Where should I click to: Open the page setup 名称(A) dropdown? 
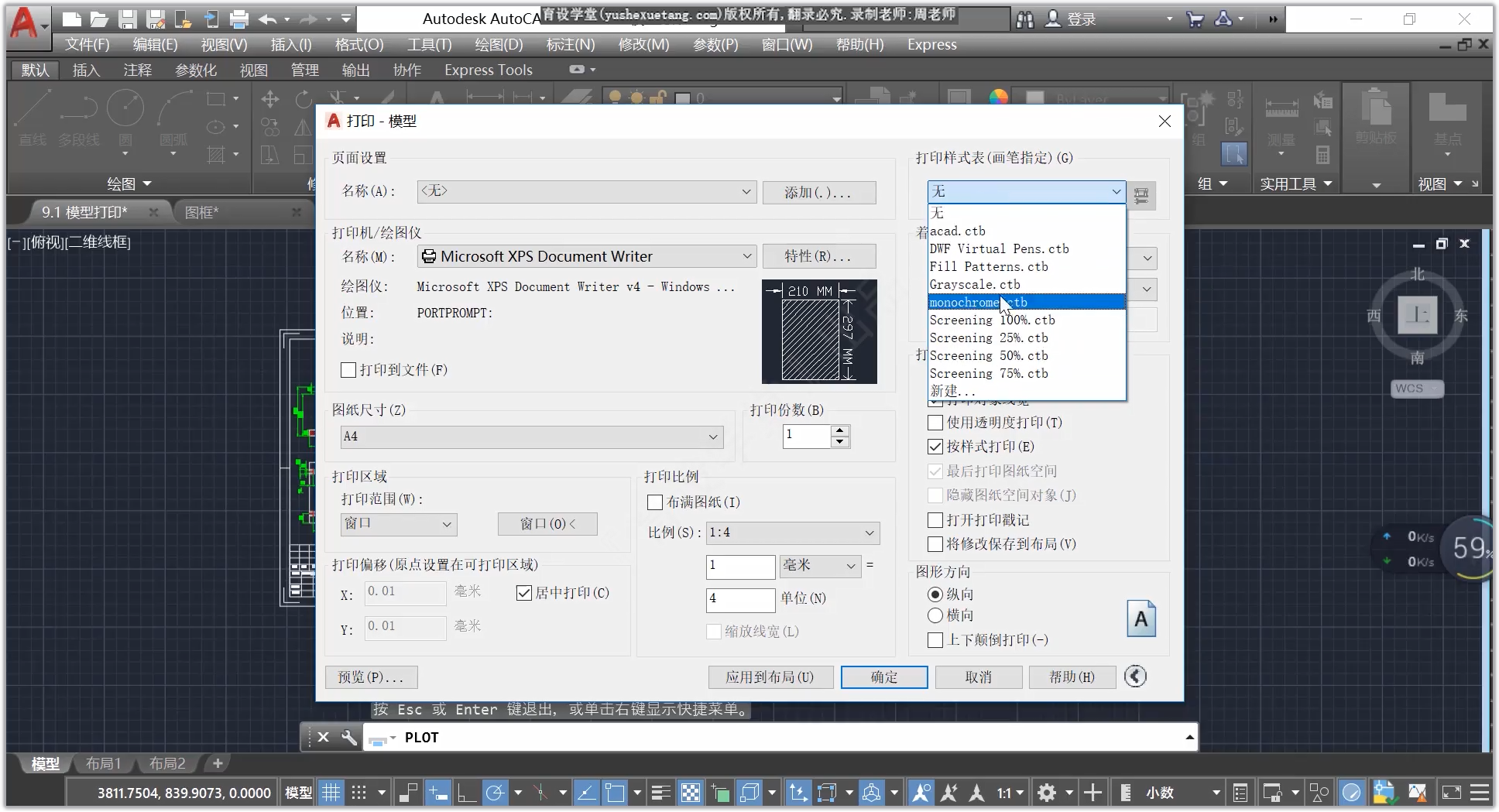point(586,191)
